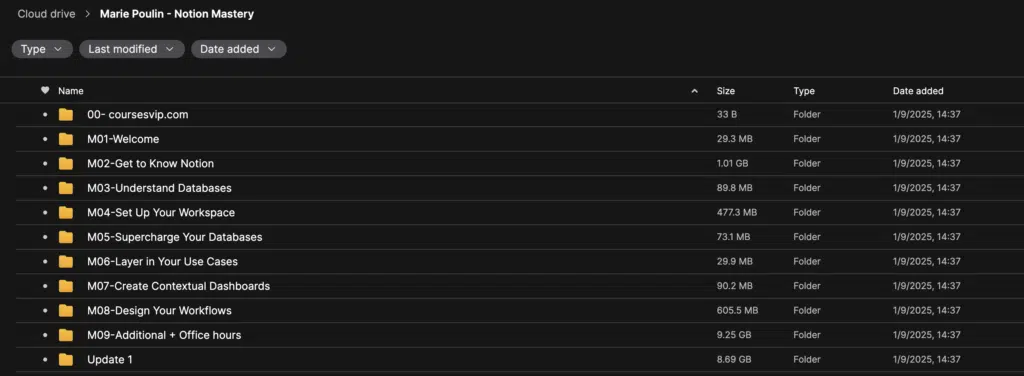This screenshot has height=376, width=1024.
Task: Click the 00- coursesvip.com folder icon
Action: click(x=66, y=115)
